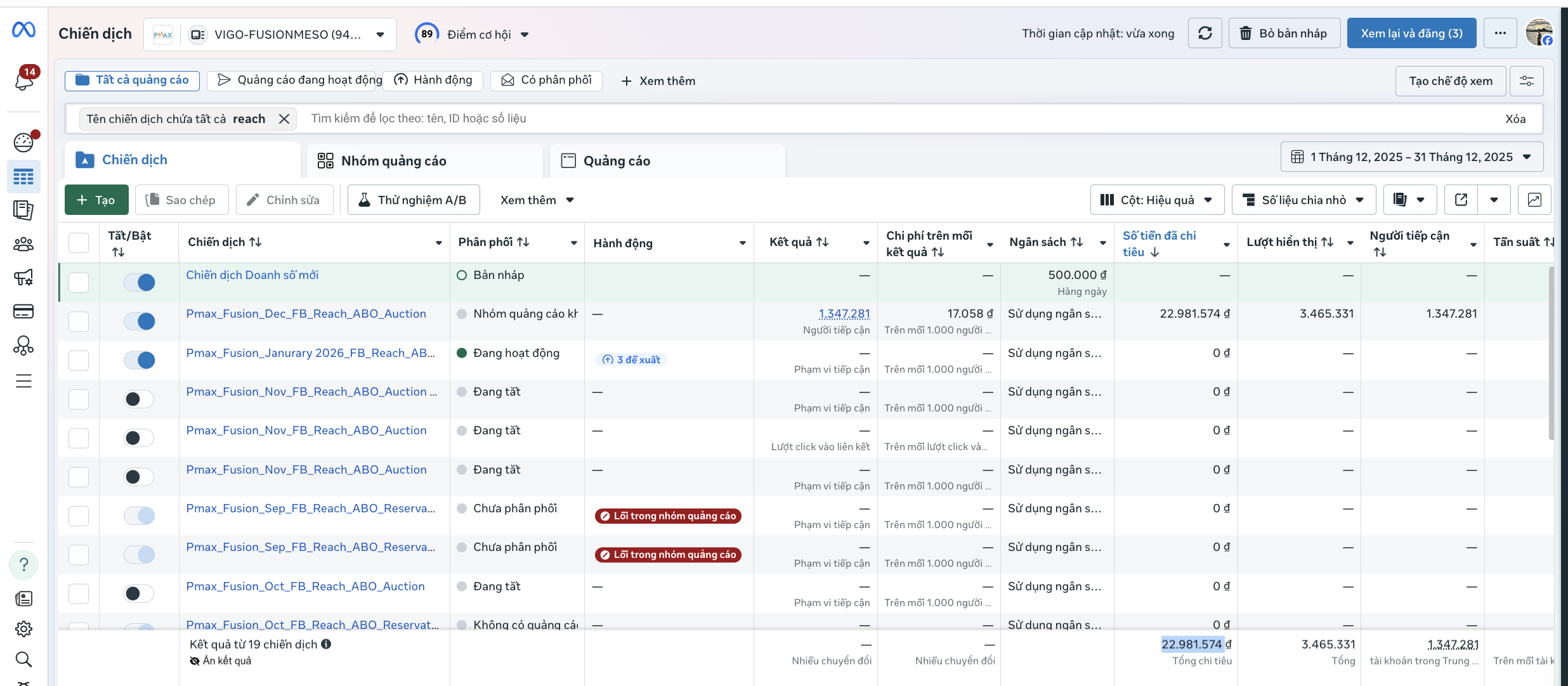
Task: Click the search magnifier sidebar icon
Action: [x=23, y=659]
